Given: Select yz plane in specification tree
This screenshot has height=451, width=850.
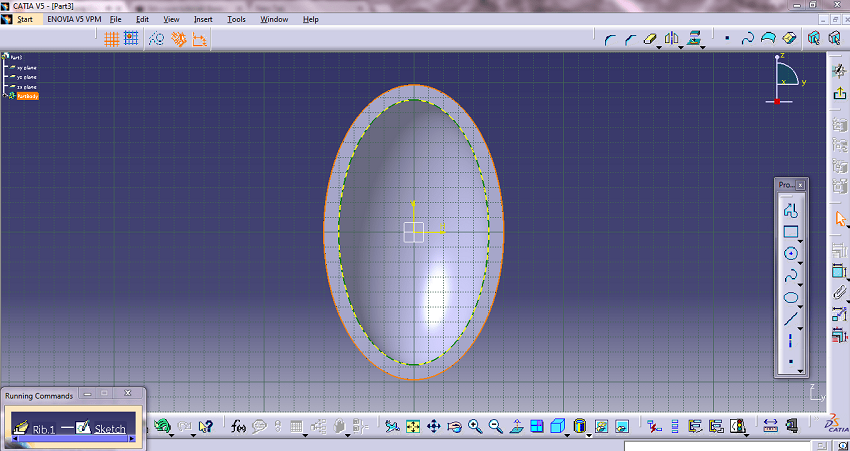Looking at the screenshot, I should [x=27, y=77].
